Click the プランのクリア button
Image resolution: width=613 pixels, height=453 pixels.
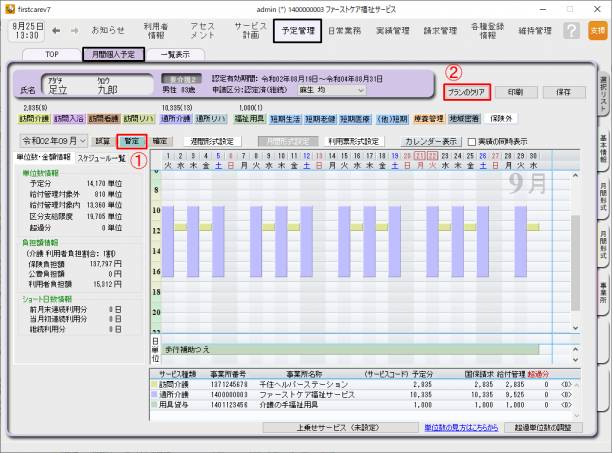point(466,91)
